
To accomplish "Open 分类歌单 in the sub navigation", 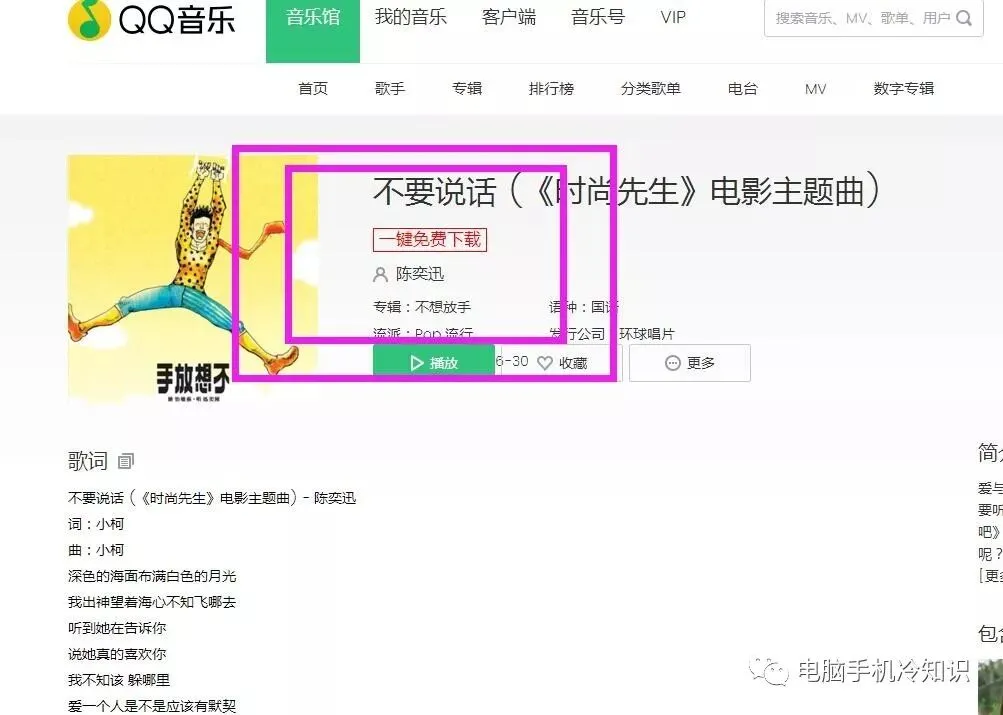I will [x=650, y=89].
